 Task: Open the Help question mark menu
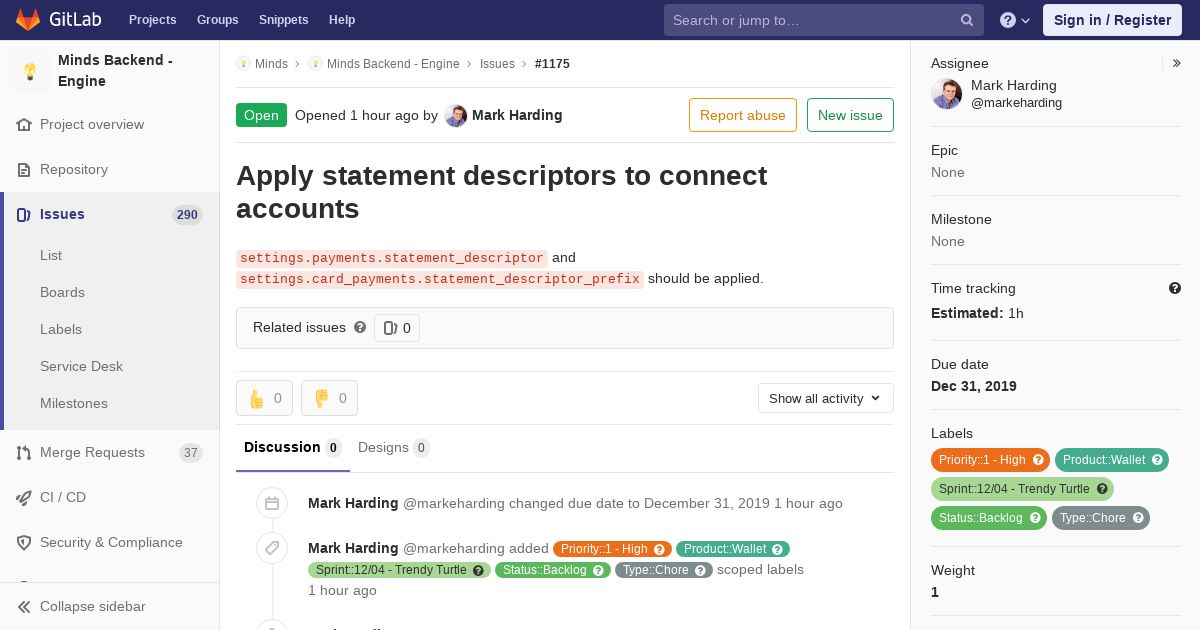(x=1015, y=20)
